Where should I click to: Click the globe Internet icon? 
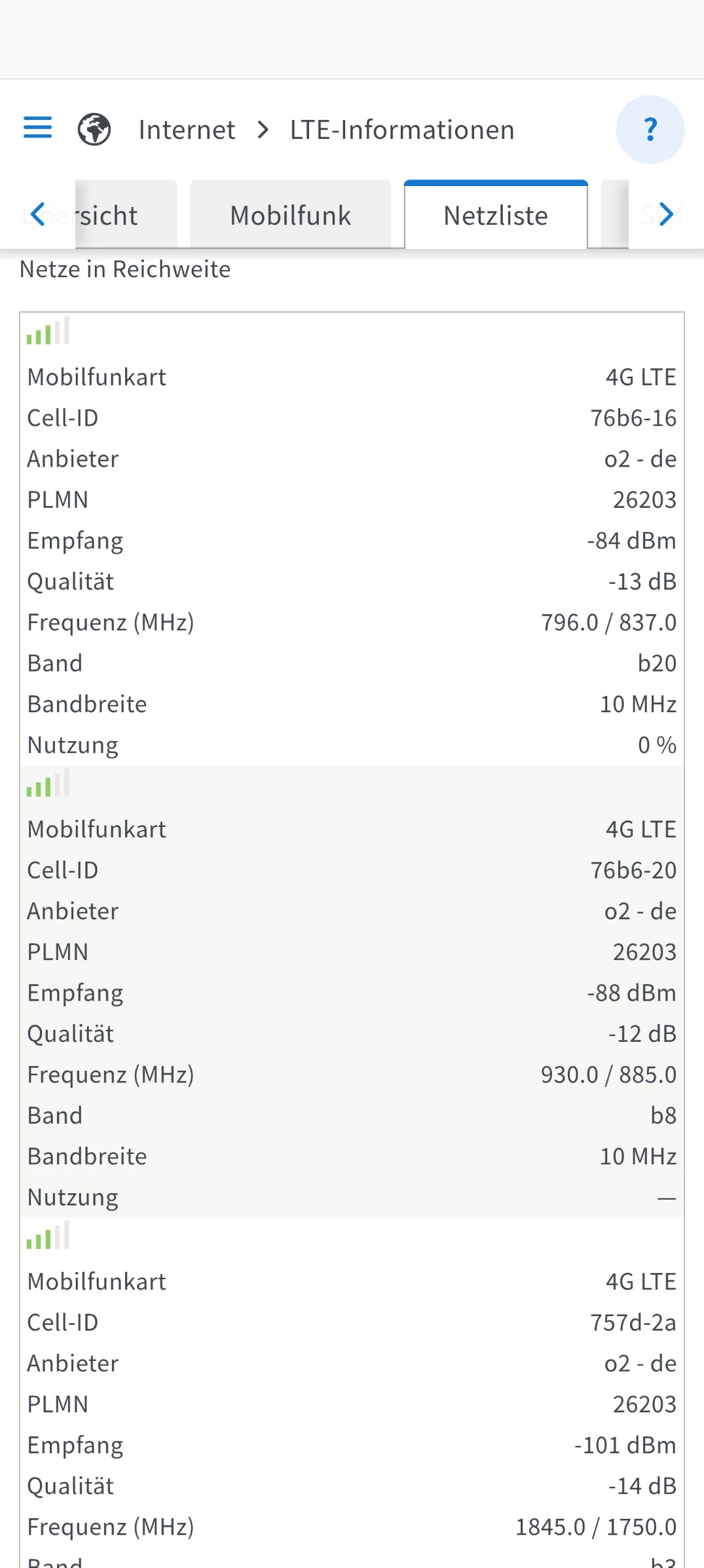tap(94, 129)
